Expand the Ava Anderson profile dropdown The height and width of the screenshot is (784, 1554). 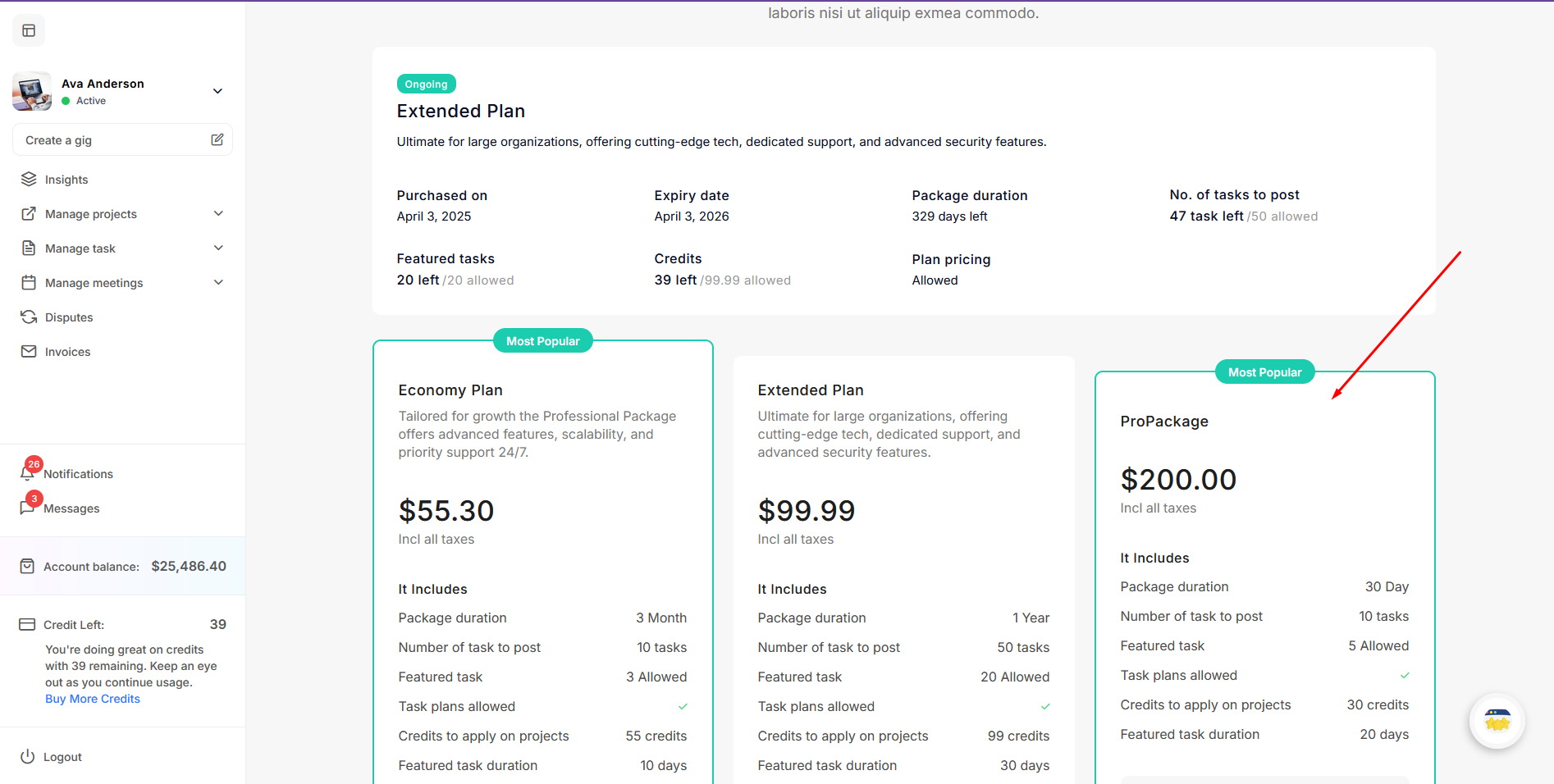(x=217, y=91)
